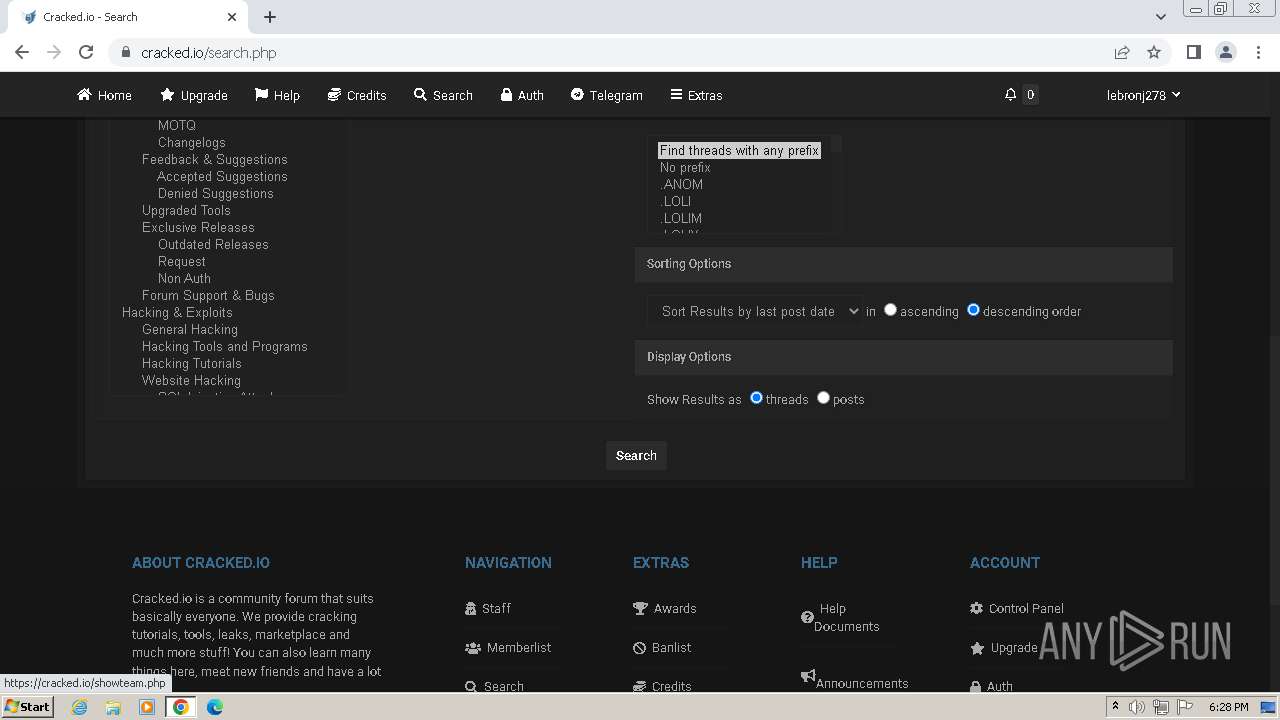Select the .ANOM prefix option
Image resolution: width=1280 pixels, height=720 pixels.
point(682,184)
